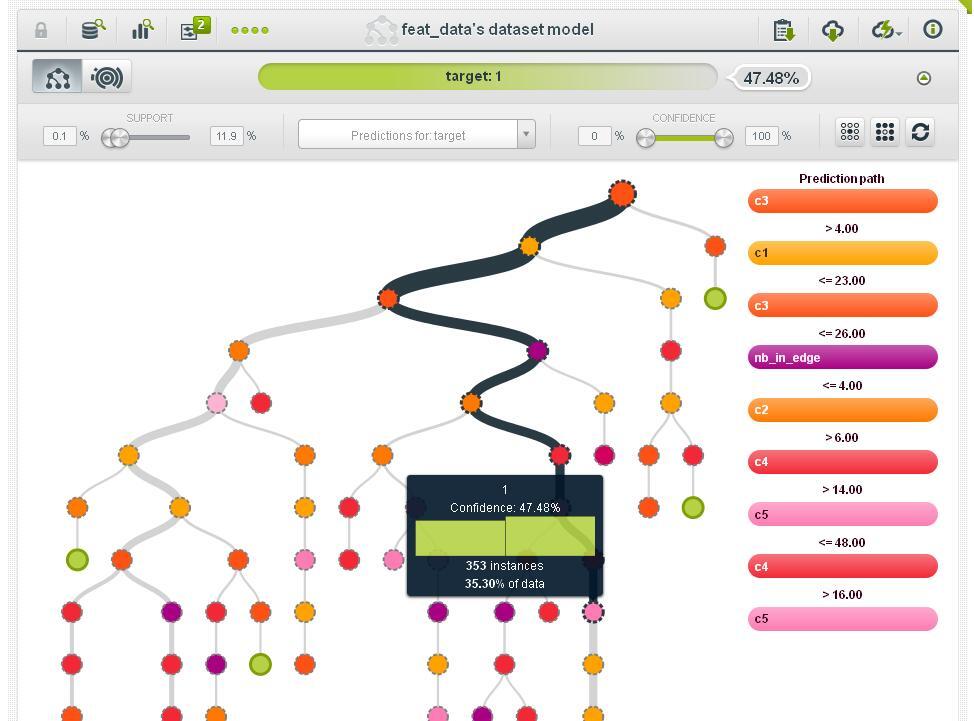974x721 pixels.
Task: Click the target: 1 prediction bar
Action: (488, 77)
